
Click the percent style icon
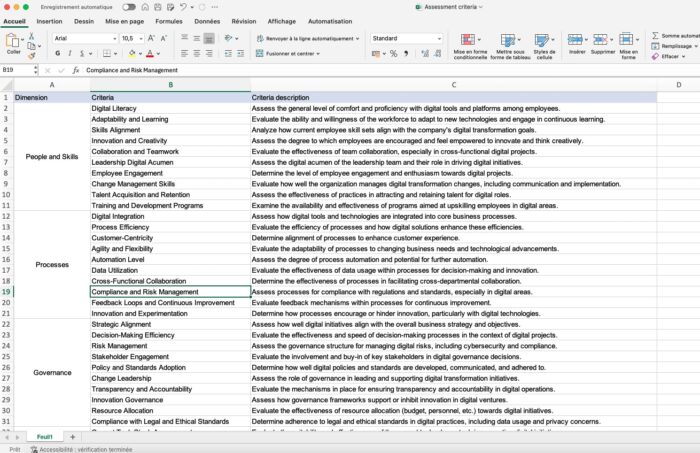point(393,54)
